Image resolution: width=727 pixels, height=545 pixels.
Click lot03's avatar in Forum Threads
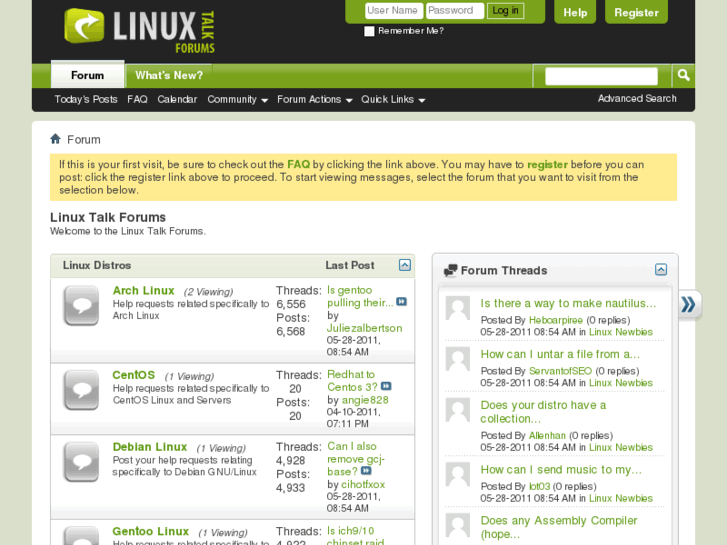pos(458,474)
